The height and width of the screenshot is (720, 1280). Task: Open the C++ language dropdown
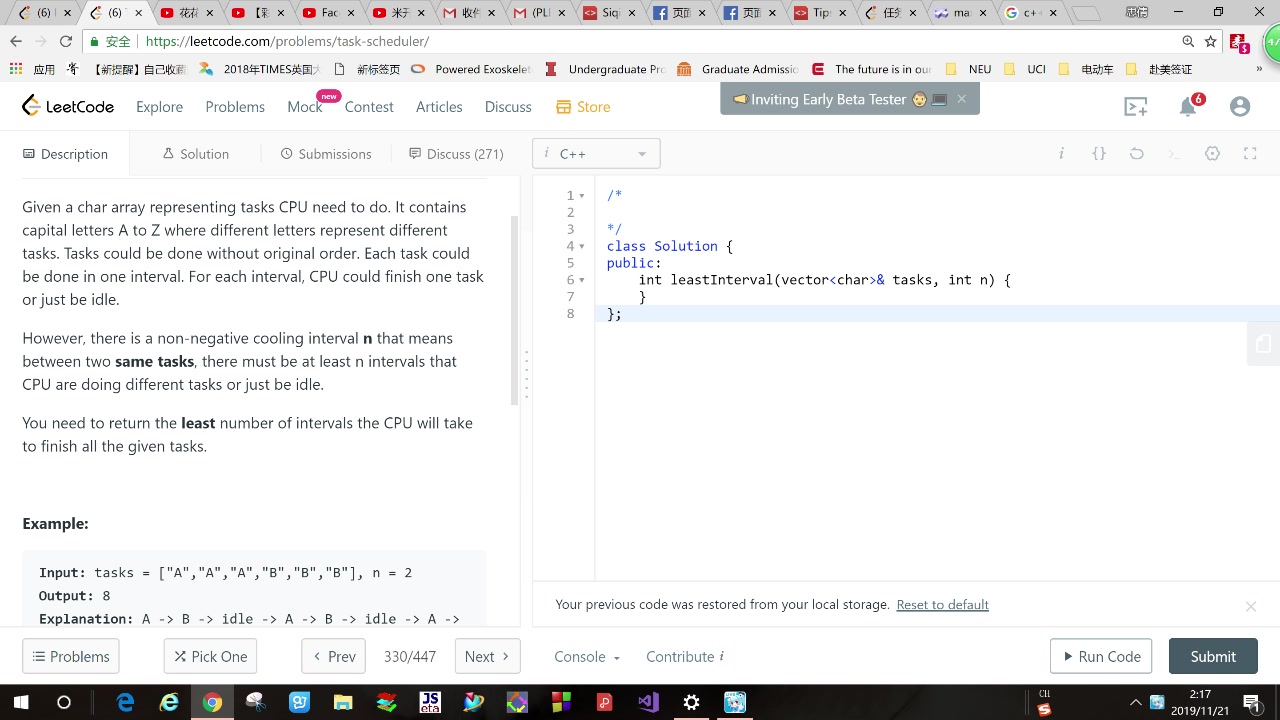595,153
